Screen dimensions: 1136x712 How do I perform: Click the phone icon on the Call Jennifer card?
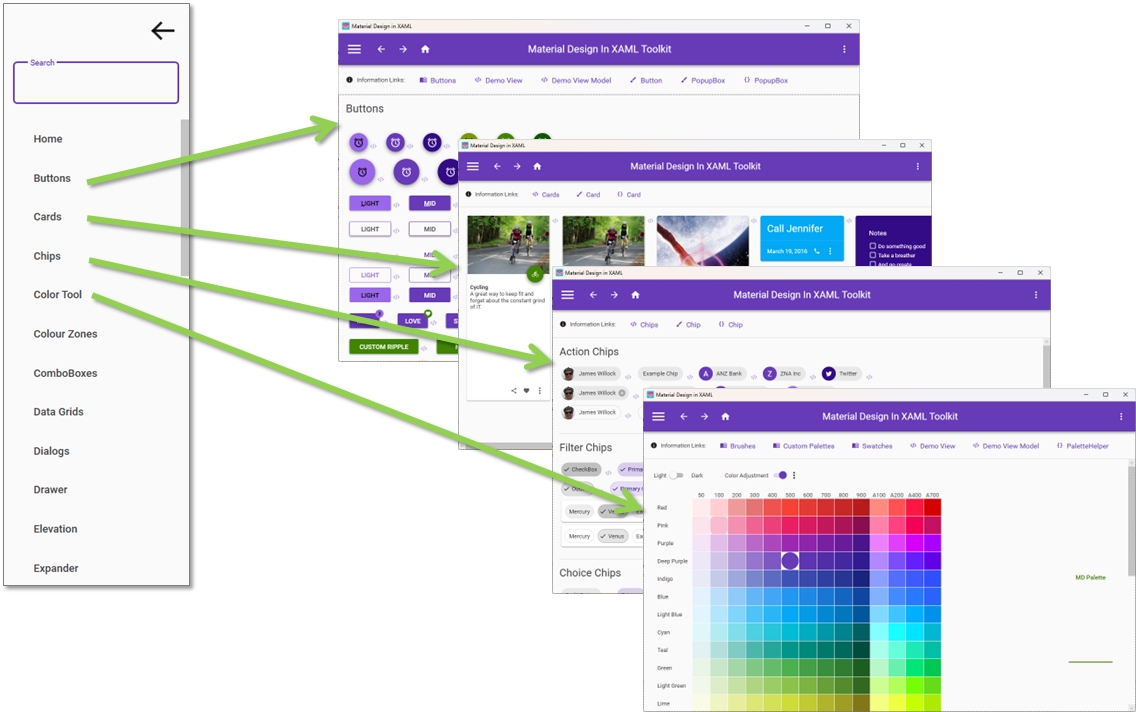coord(816,251)
